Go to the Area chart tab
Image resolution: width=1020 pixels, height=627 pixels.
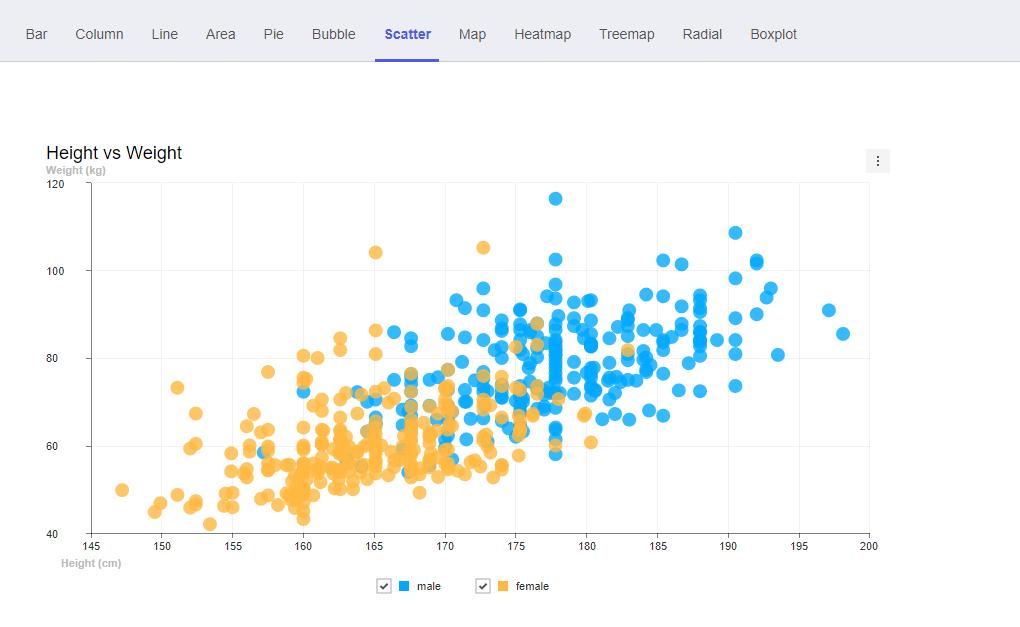click(x=221, y=34)
